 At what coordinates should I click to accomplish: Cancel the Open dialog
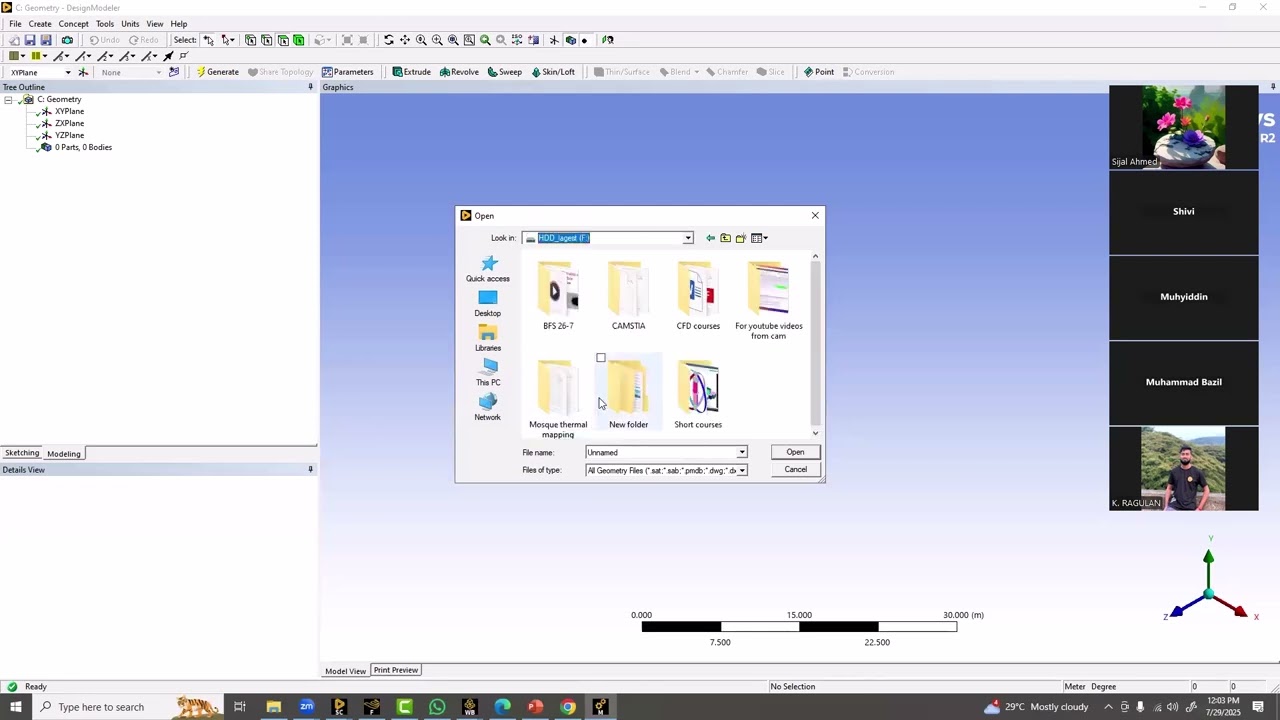coord(795,470)
